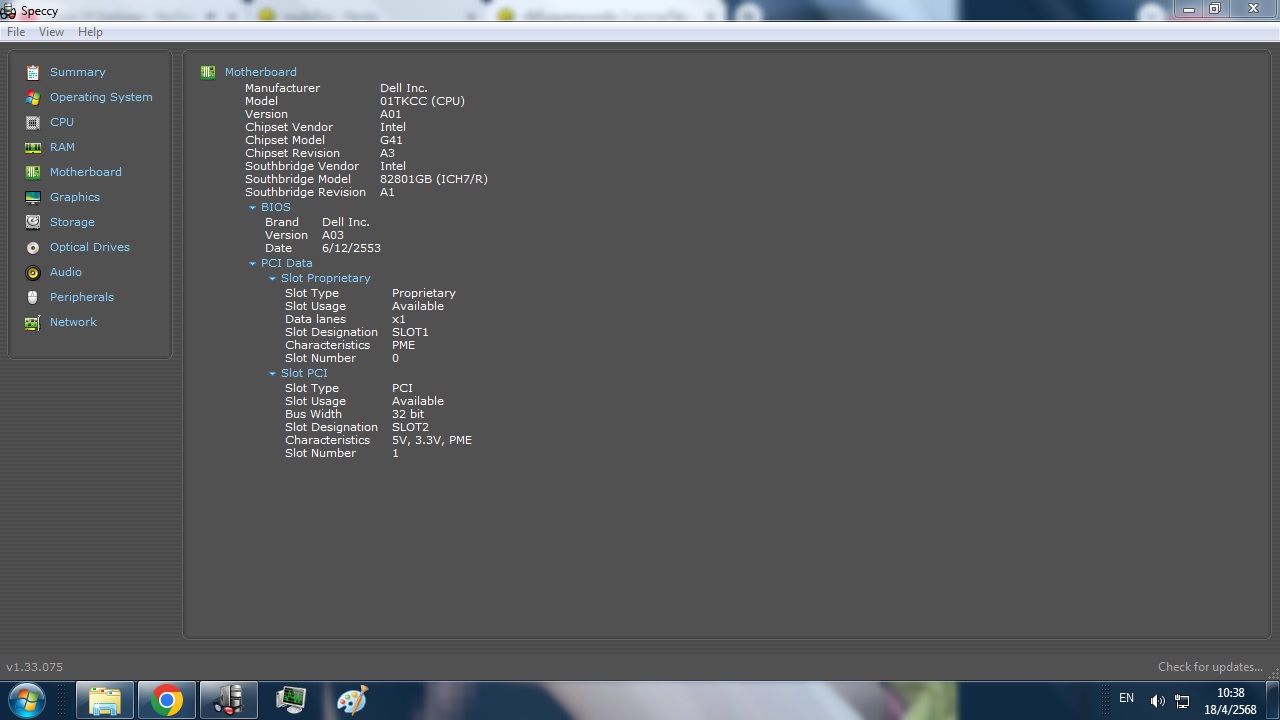Click the Motherboard heading text
Image resolution: width=1280 pixels, height=720 pixels.
pyautogui.click(x=260, y=72)
